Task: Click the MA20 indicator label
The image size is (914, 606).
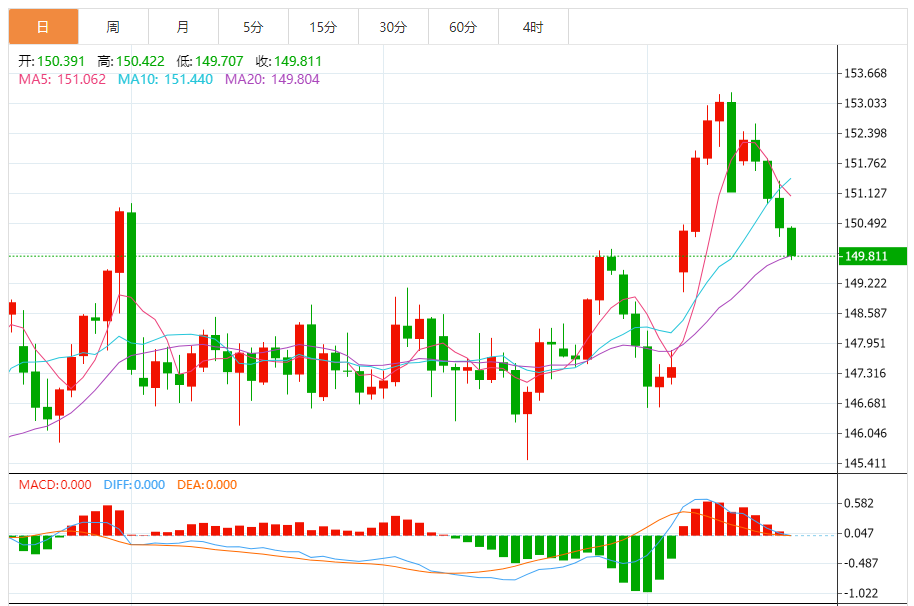Action: pos(272,79)
